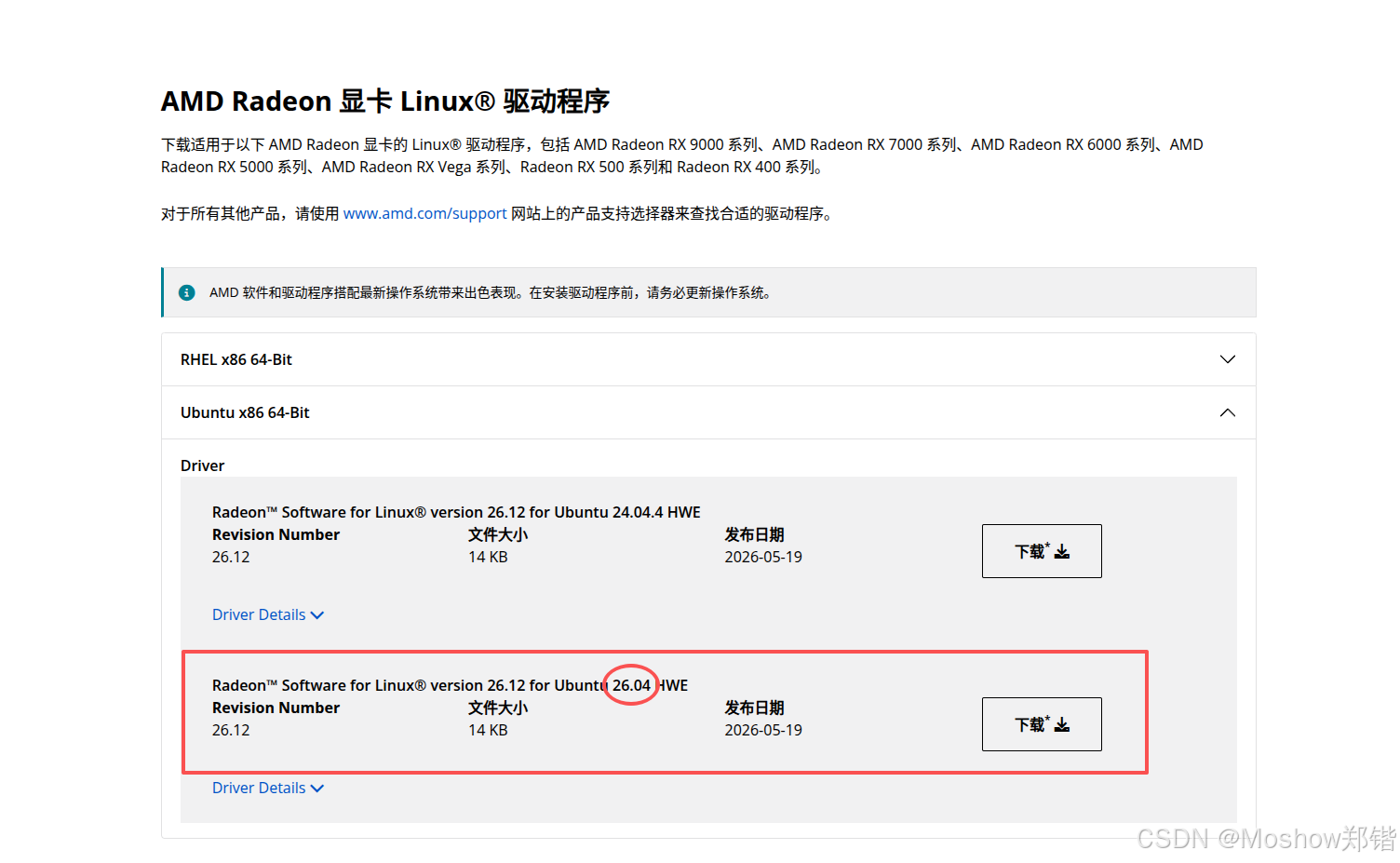The height and width of the screenshot is (863, 1400).
Task: Expand Driver Details for Ubuntu 24.04.4 HWE
Action: pos(268,614)
